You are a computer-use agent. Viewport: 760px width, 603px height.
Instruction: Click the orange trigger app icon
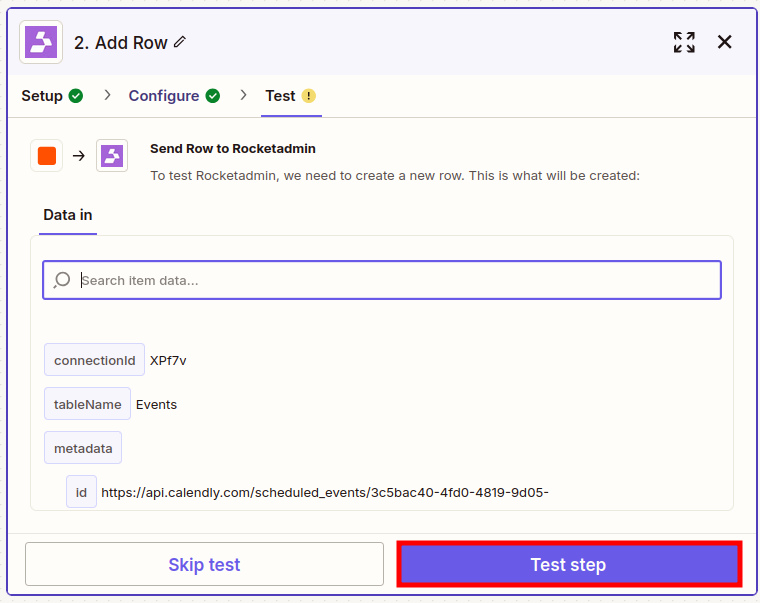pos(47,156)
